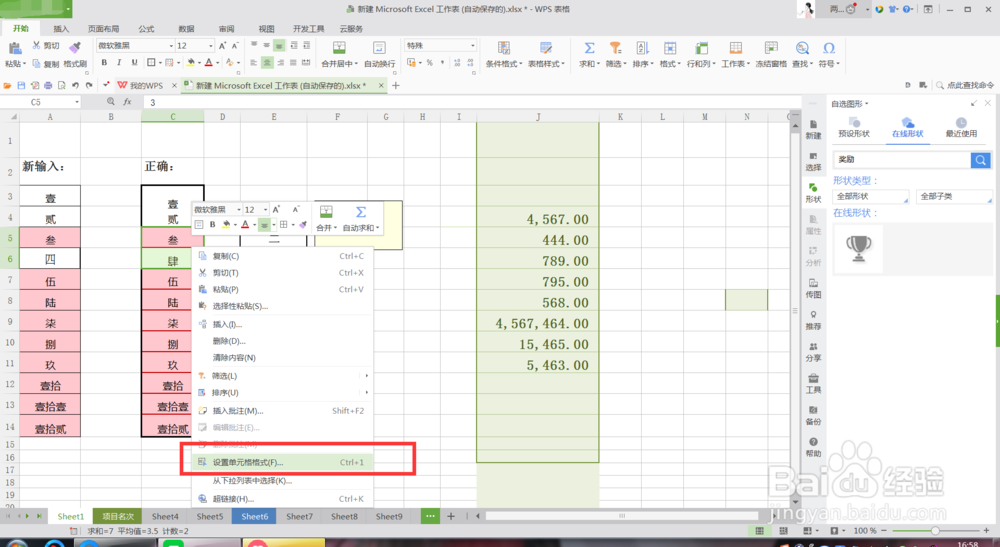Choose 清除内容(N) from context menu
This screenshot has height=547, width=1000.
[282, 358]
